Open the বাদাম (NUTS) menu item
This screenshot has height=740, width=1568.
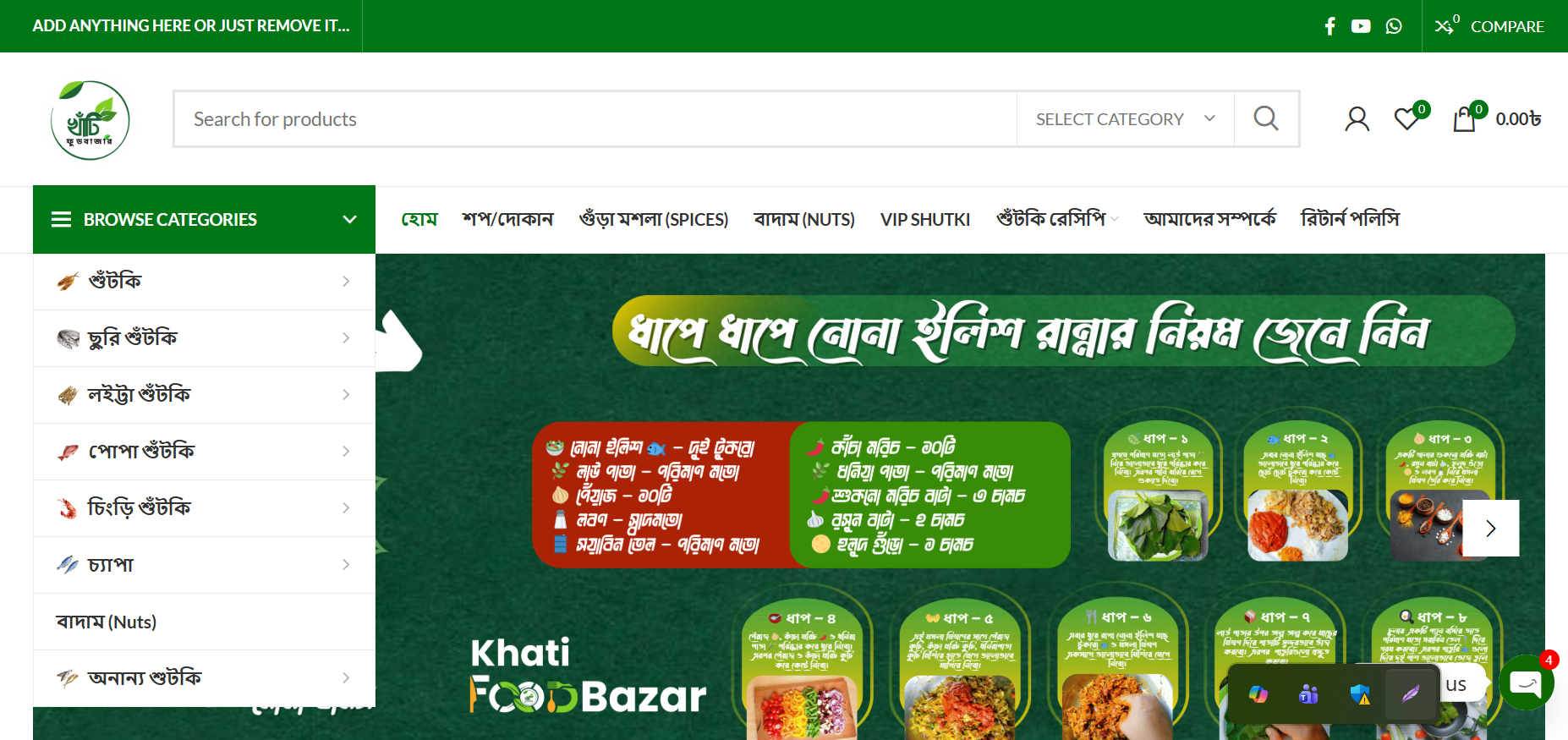click(x=804, y=219)
